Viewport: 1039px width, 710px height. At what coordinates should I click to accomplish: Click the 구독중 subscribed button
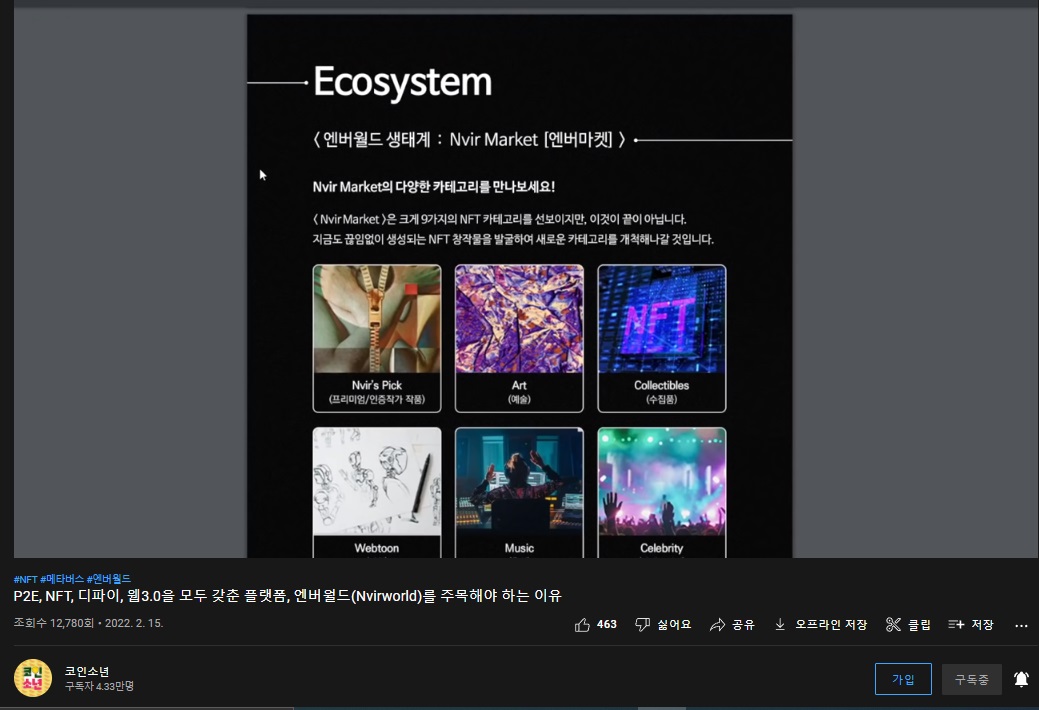click(971, 679)
